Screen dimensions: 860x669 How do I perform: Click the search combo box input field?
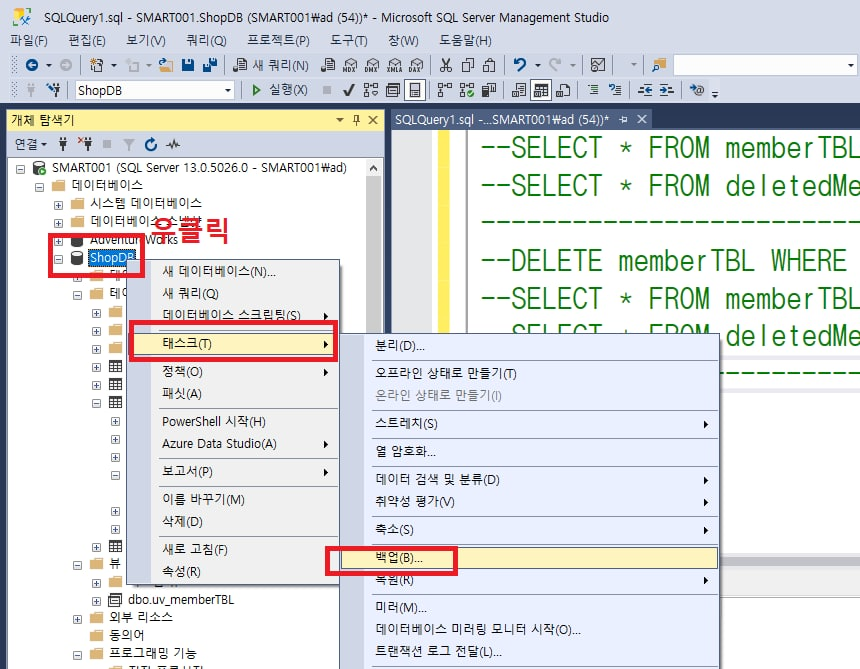[759, 65]
